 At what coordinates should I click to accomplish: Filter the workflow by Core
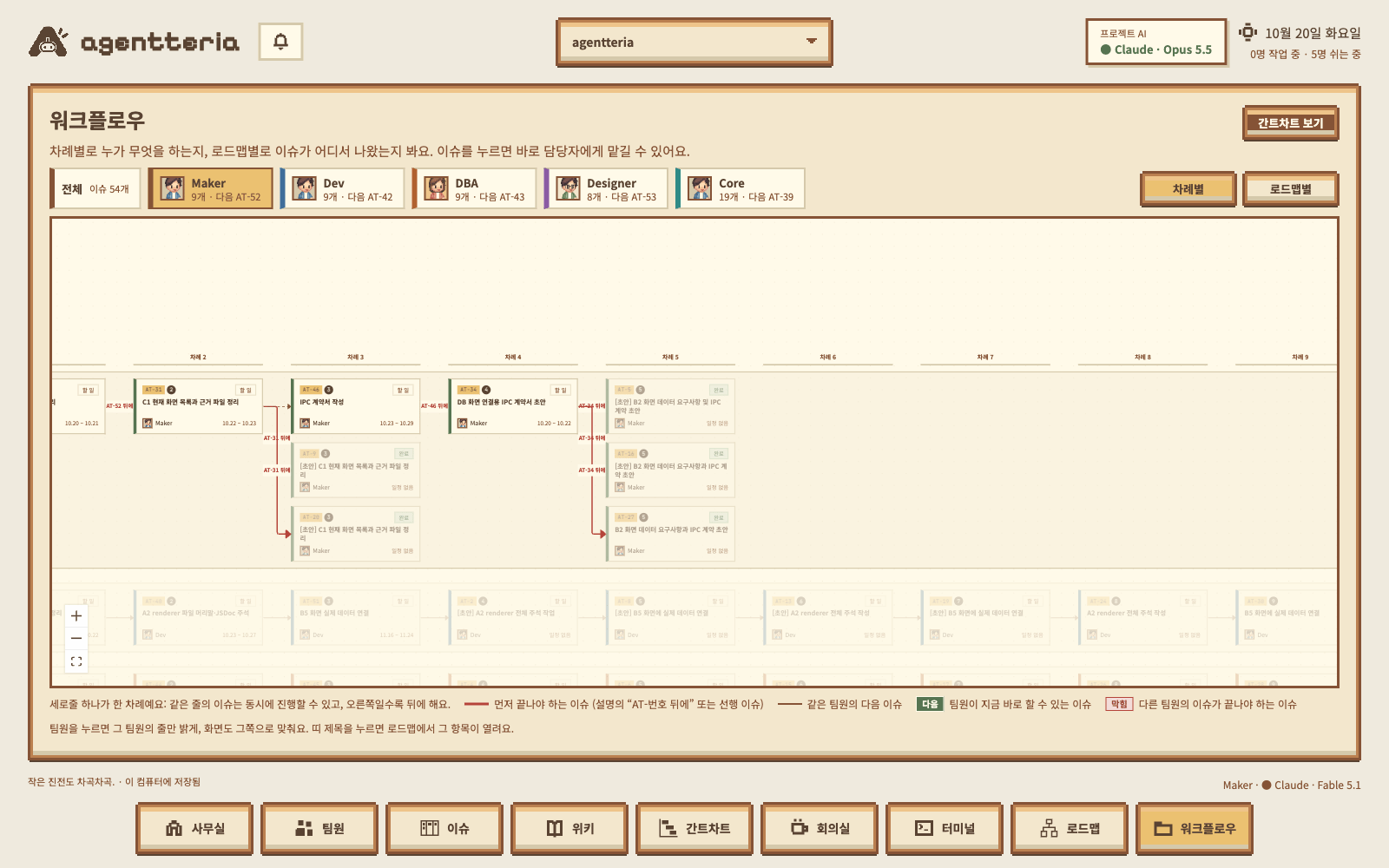[741, 189]
